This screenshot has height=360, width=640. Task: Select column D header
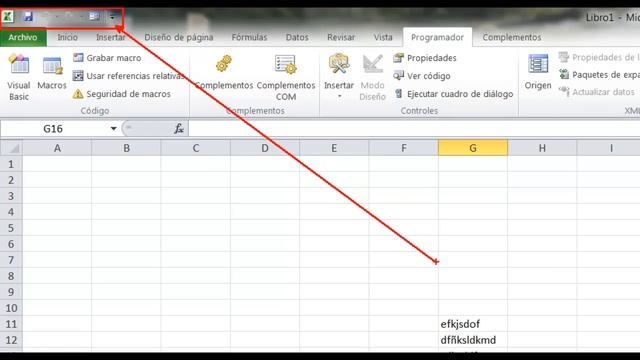(x=265, y=148)
